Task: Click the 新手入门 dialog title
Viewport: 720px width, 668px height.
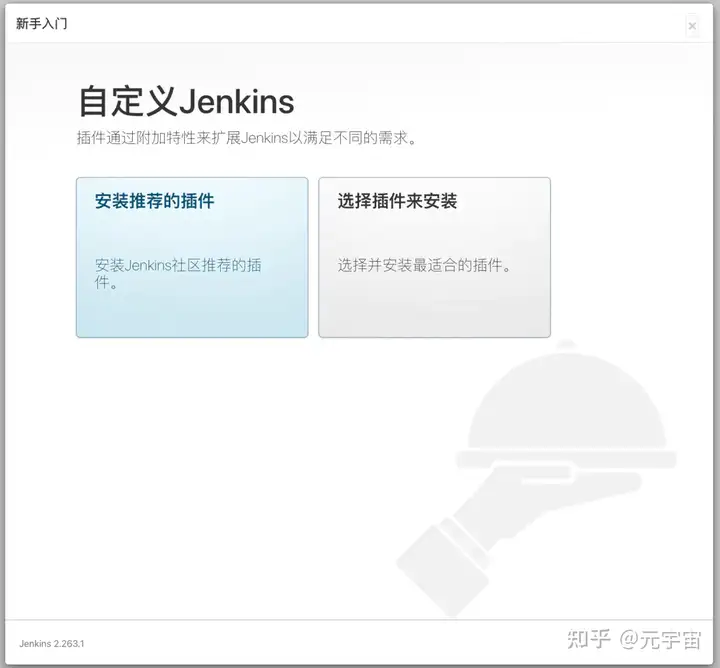Action: (42, 23)
